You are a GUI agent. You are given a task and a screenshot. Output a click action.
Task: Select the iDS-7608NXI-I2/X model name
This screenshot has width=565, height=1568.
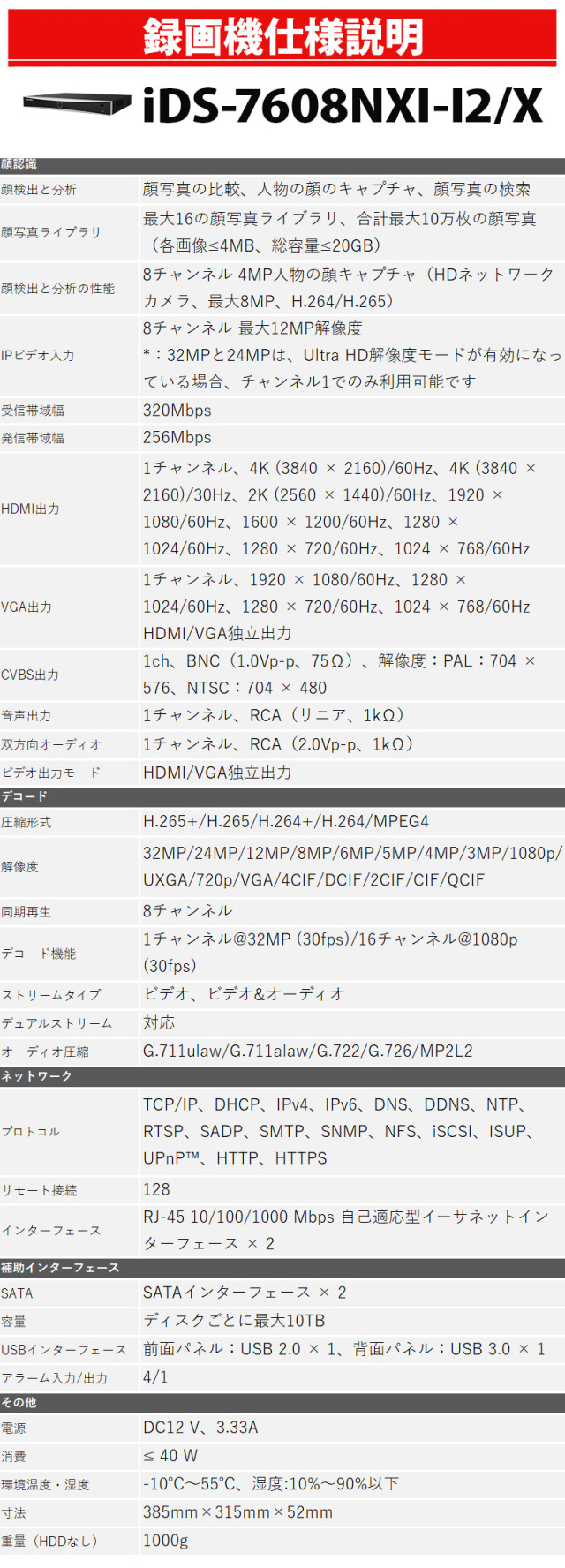click(343, 106)
